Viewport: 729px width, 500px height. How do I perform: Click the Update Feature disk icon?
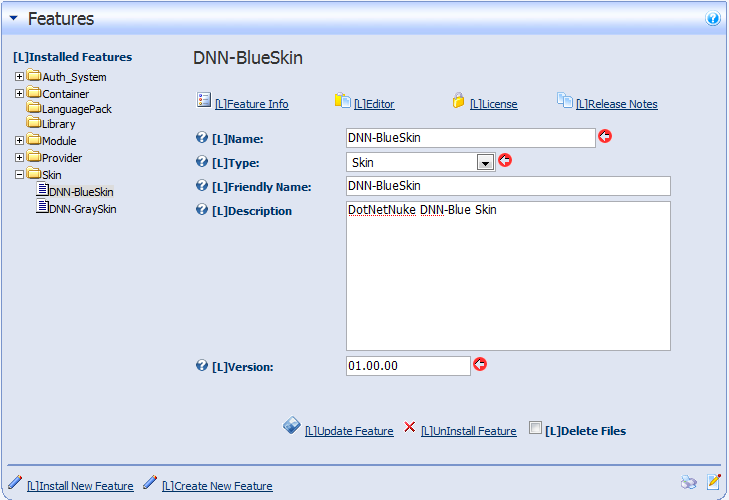click(x=292, y=425)
